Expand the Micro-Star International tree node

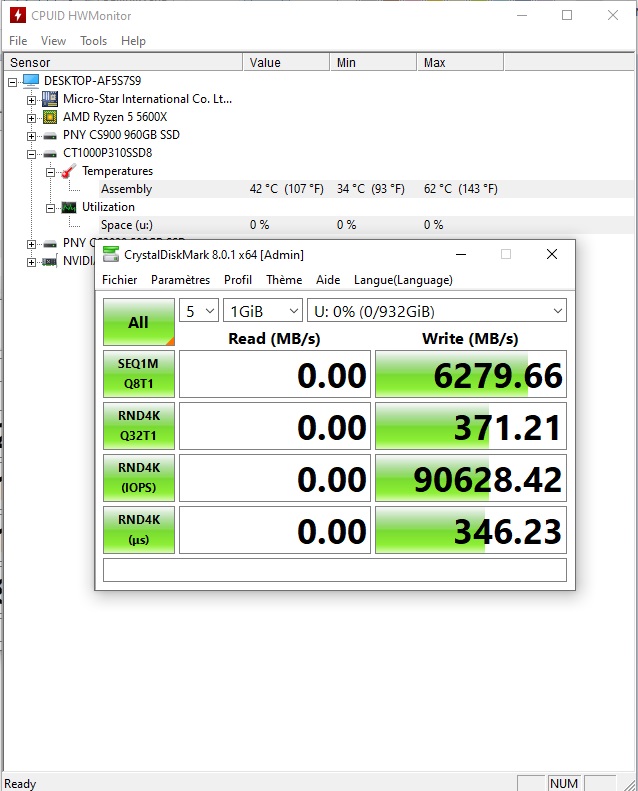pos(32,99)
